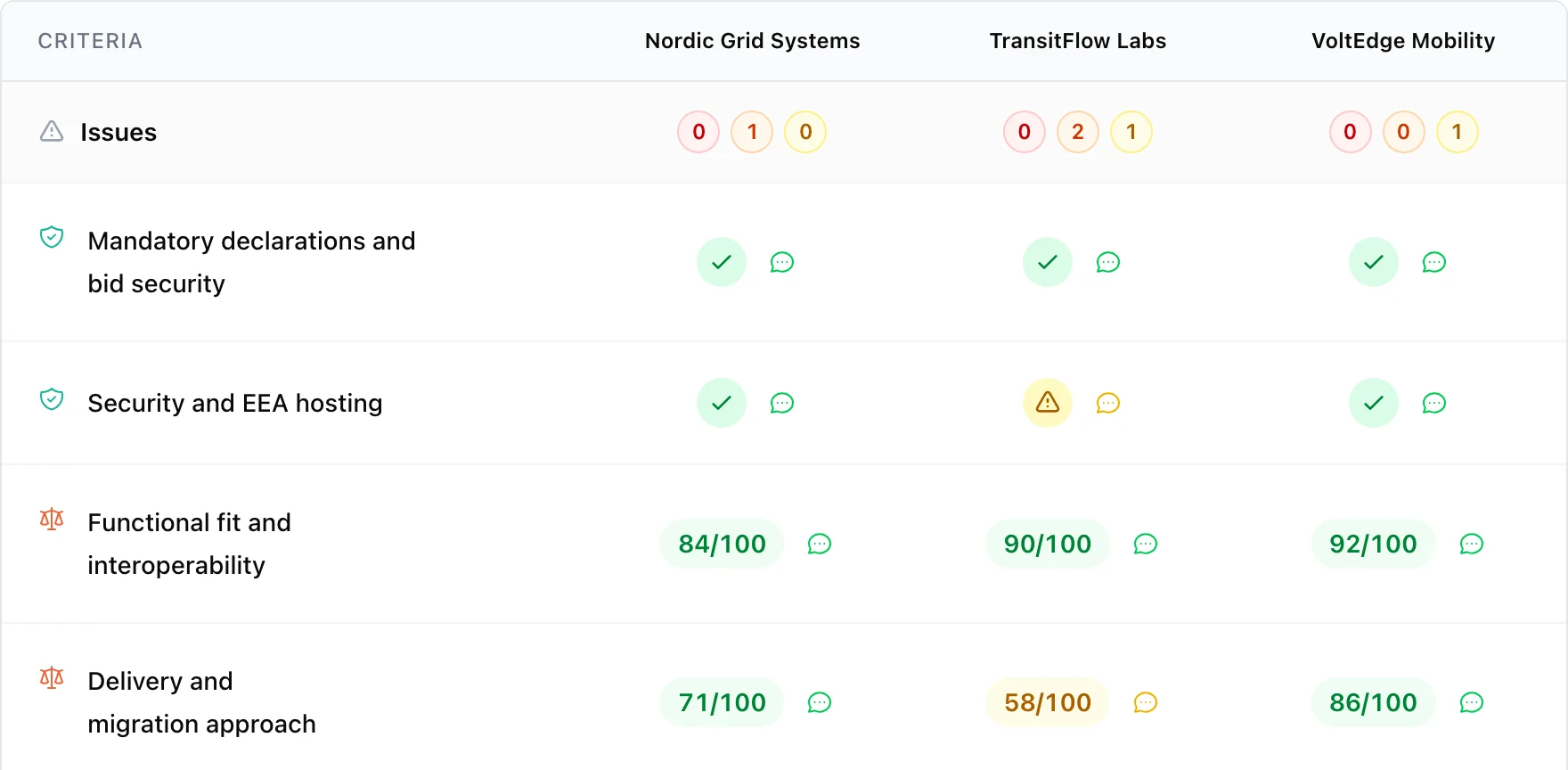Click shield icon beside Mandatory declarations

point(52,237)
